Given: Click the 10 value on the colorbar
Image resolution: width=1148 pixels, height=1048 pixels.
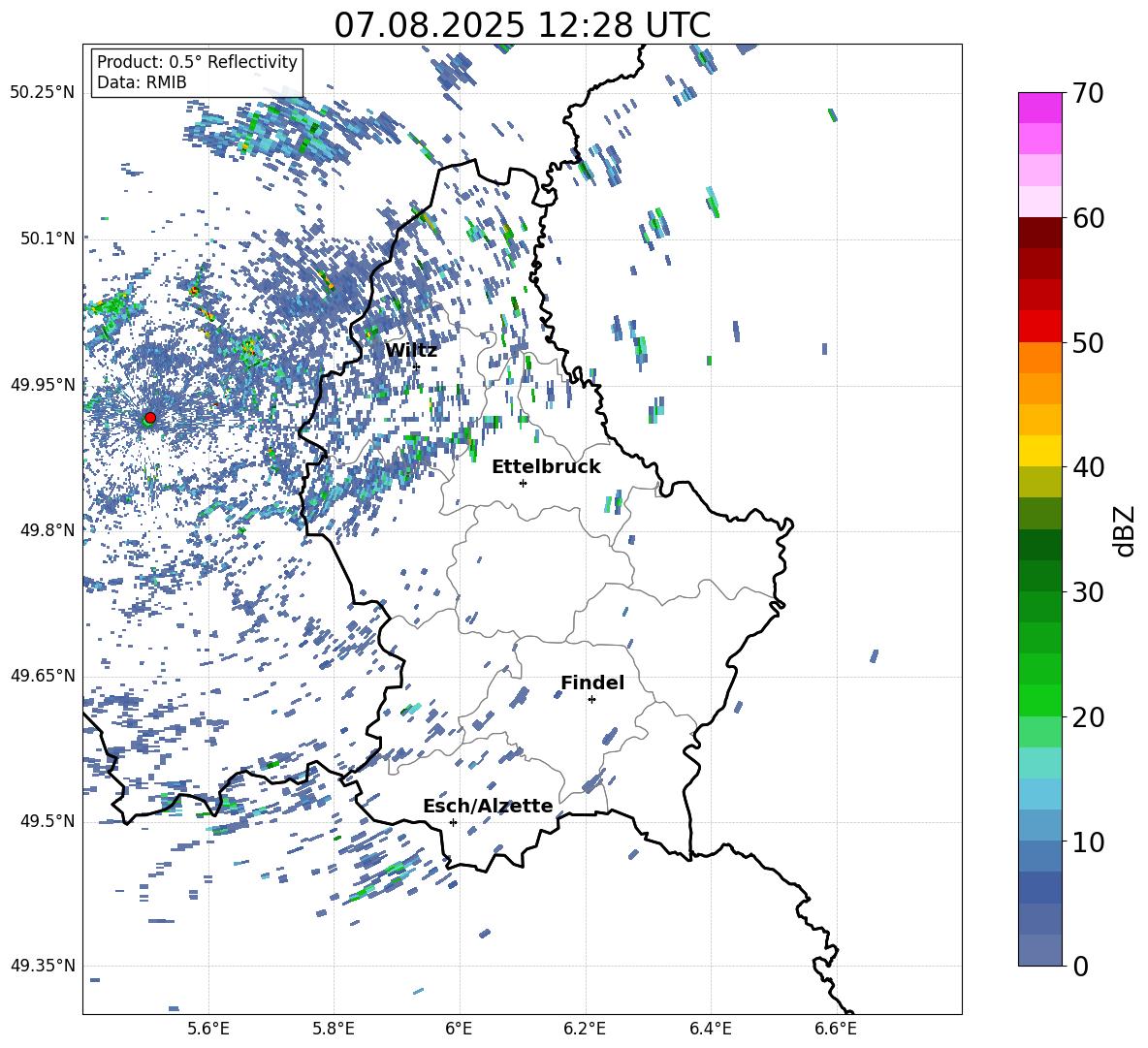Looking at the screenshot, I should click(1088, 842).
